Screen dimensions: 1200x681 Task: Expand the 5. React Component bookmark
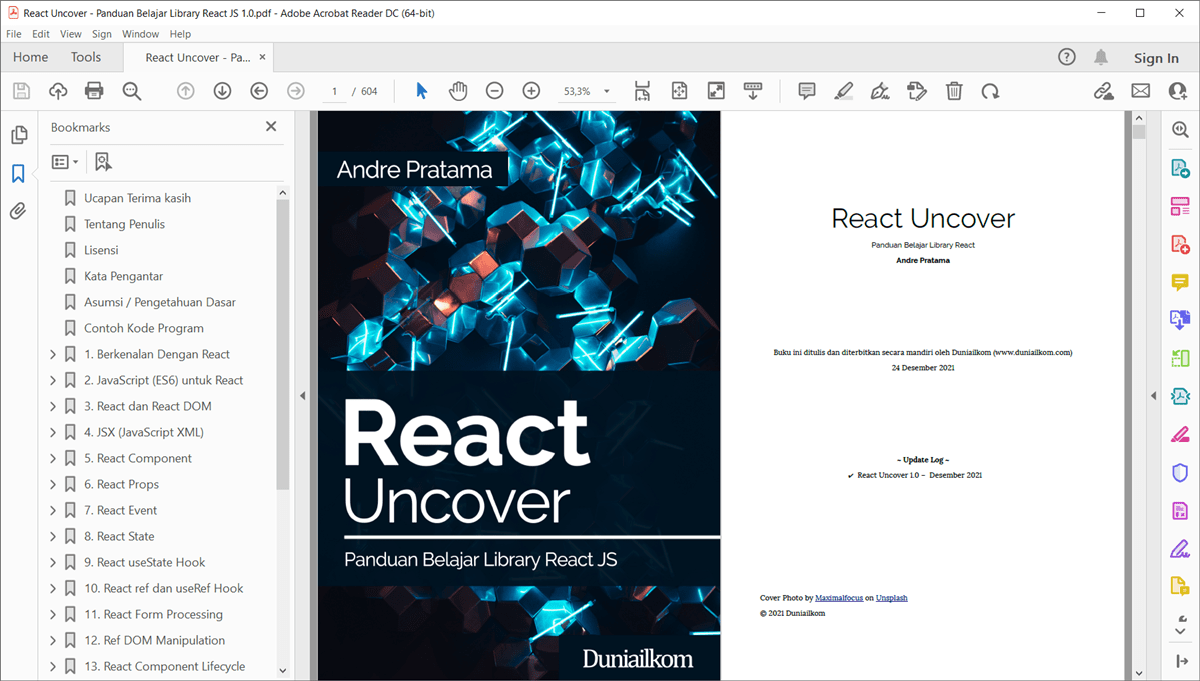coord(53,458)
